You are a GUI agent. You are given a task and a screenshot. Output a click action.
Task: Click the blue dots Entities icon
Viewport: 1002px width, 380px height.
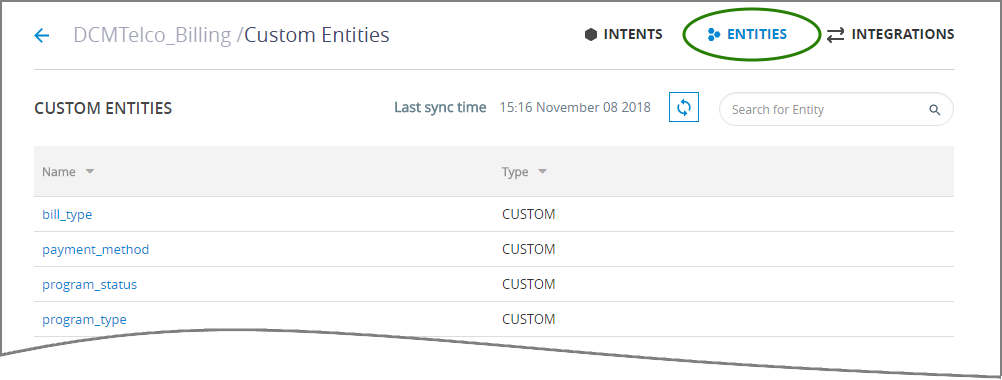tap(714, 34)
